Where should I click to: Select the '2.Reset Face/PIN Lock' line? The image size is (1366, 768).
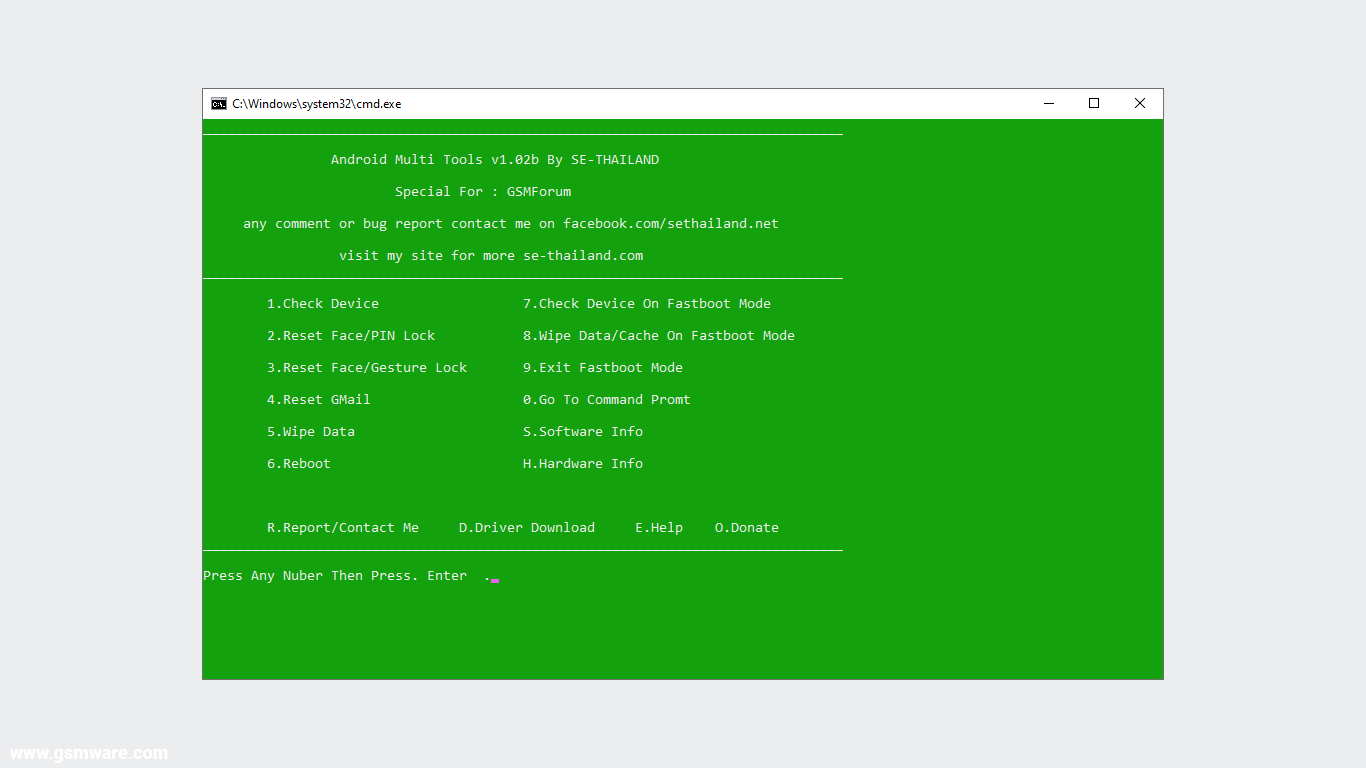(x=351, y=336)
